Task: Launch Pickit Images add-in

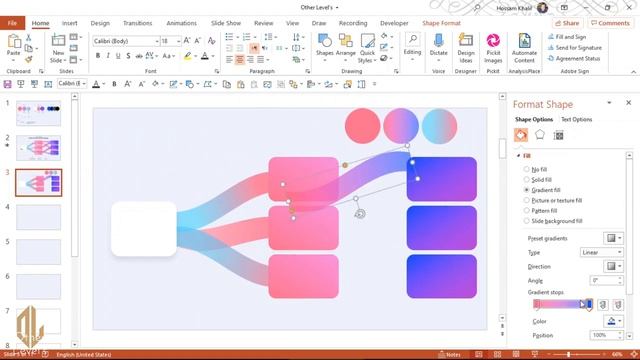Action: pos(493,48)
